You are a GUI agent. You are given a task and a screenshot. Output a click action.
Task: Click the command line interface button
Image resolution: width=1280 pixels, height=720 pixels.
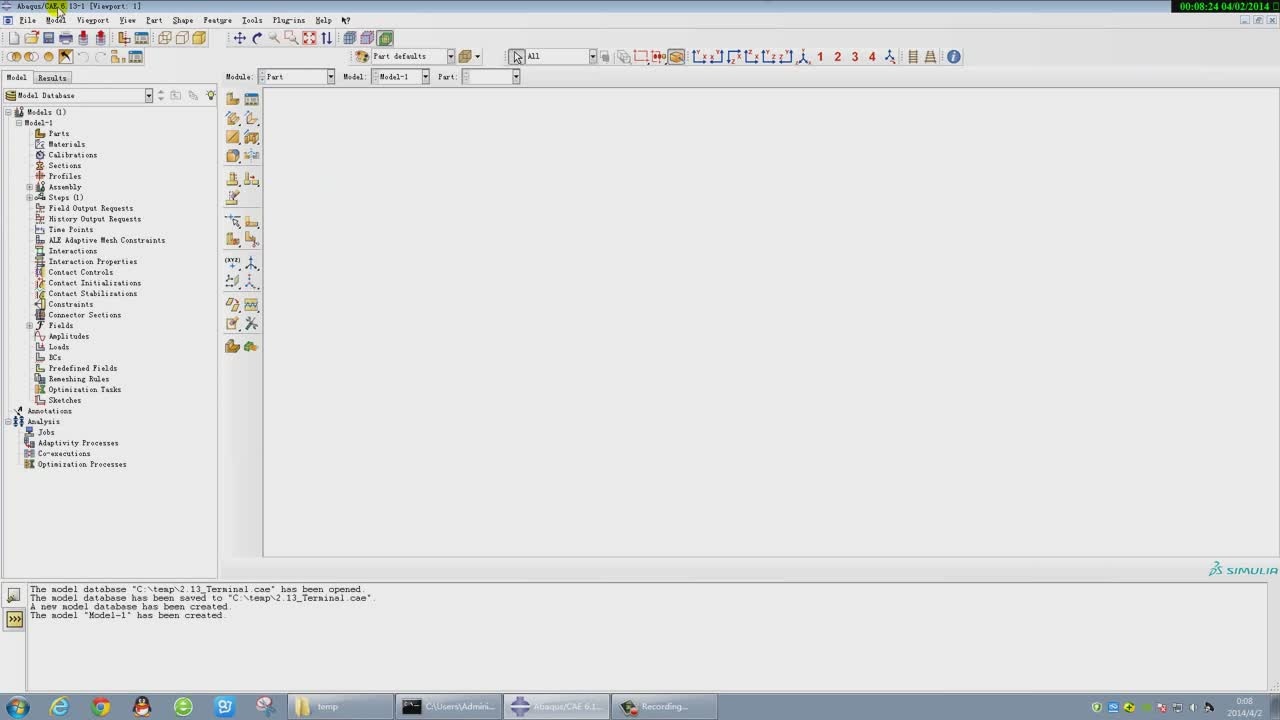14,620
